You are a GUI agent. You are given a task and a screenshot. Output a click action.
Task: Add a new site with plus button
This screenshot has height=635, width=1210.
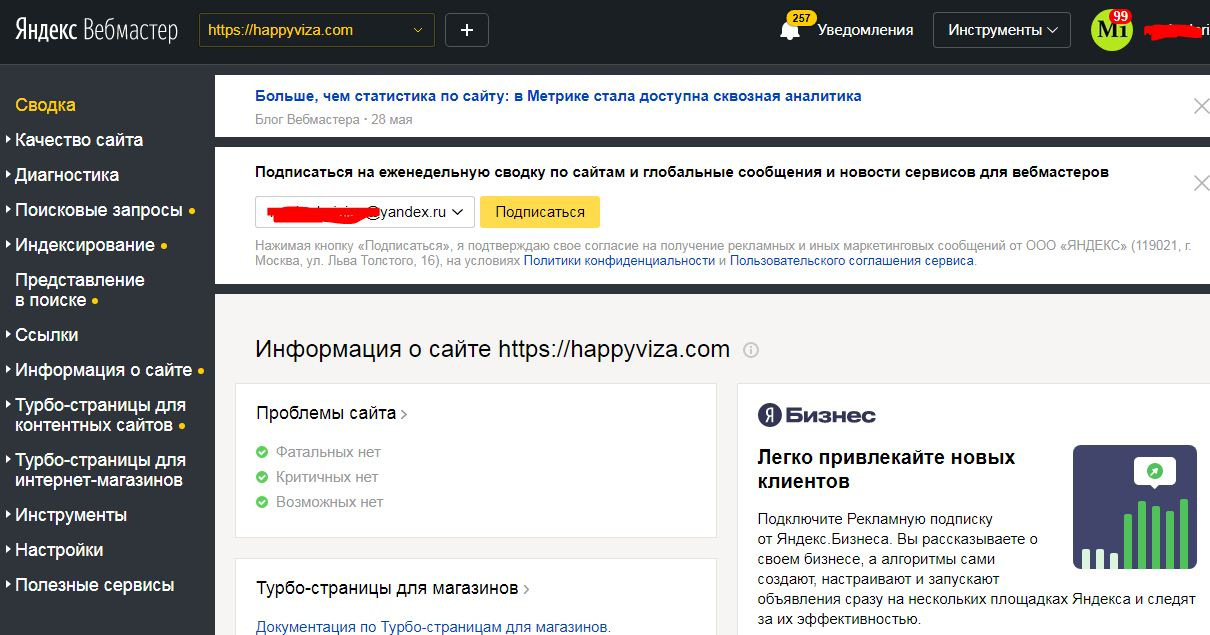467,30
